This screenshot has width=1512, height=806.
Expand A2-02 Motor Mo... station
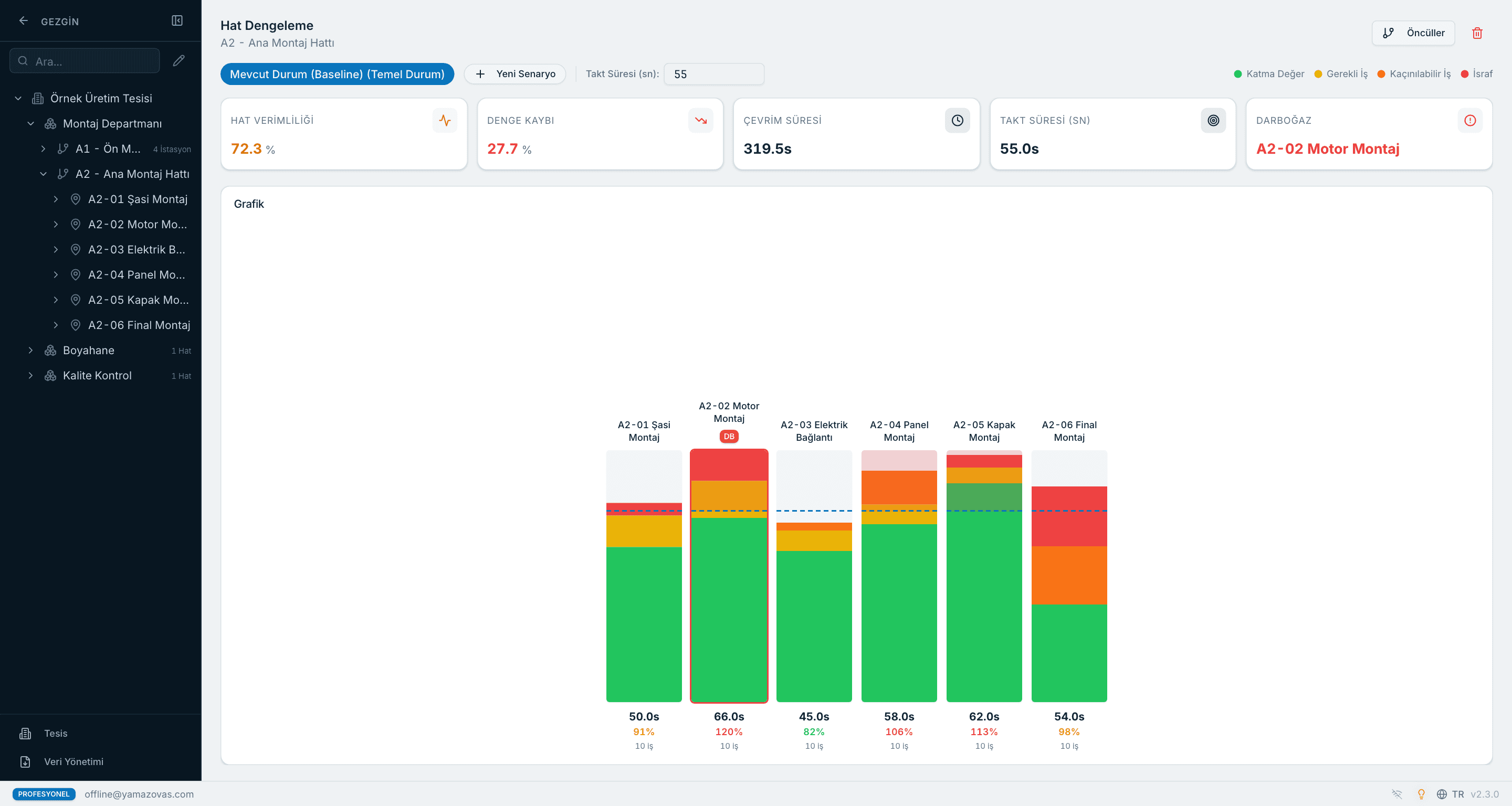pyautogui.click(x=56, y=225)
